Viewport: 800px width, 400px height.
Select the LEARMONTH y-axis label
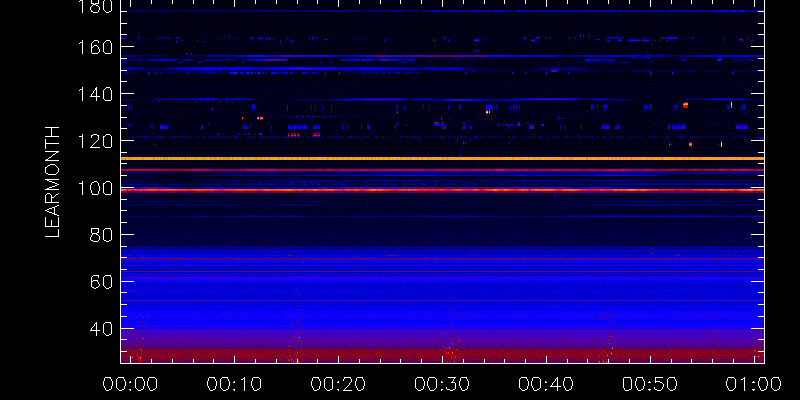[53, 182]
